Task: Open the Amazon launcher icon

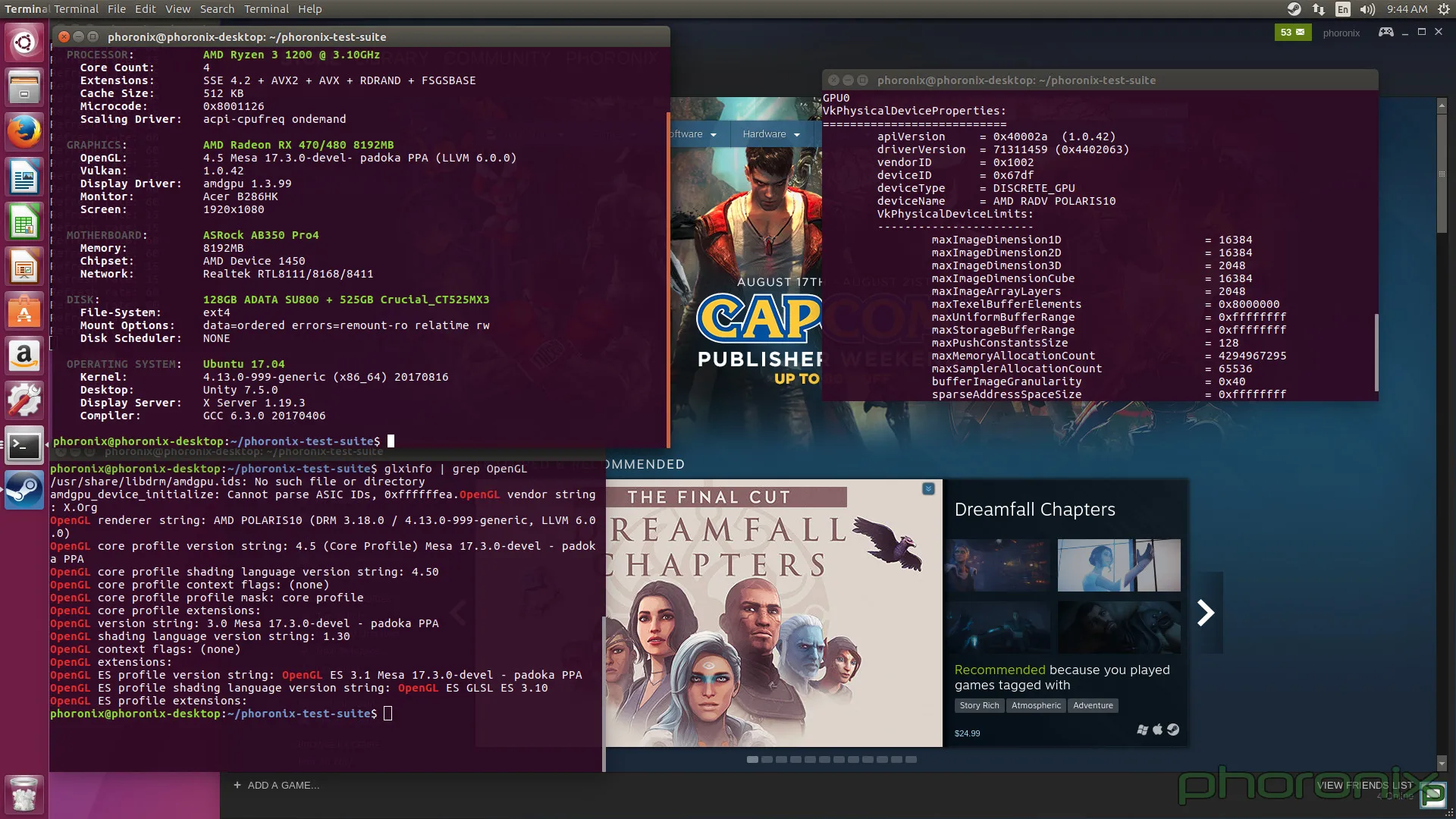Action: point(24,356)
